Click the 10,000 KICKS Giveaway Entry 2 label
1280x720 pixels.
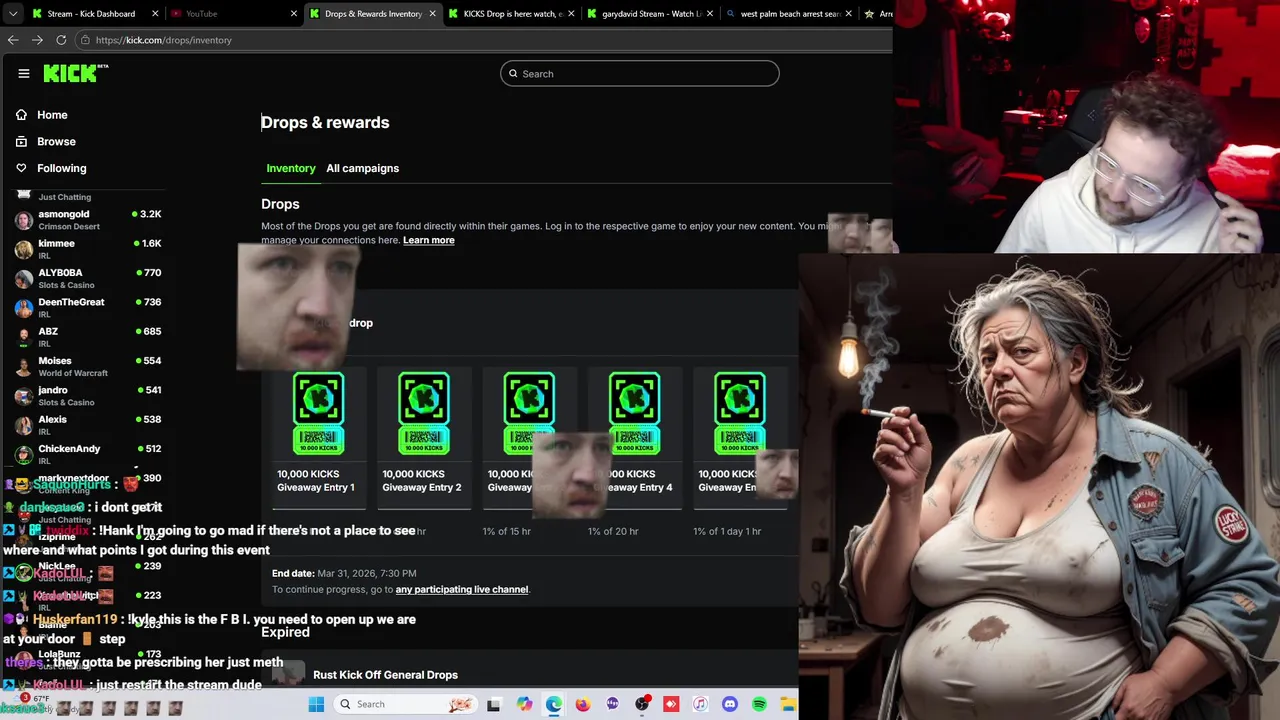point(422,480)
